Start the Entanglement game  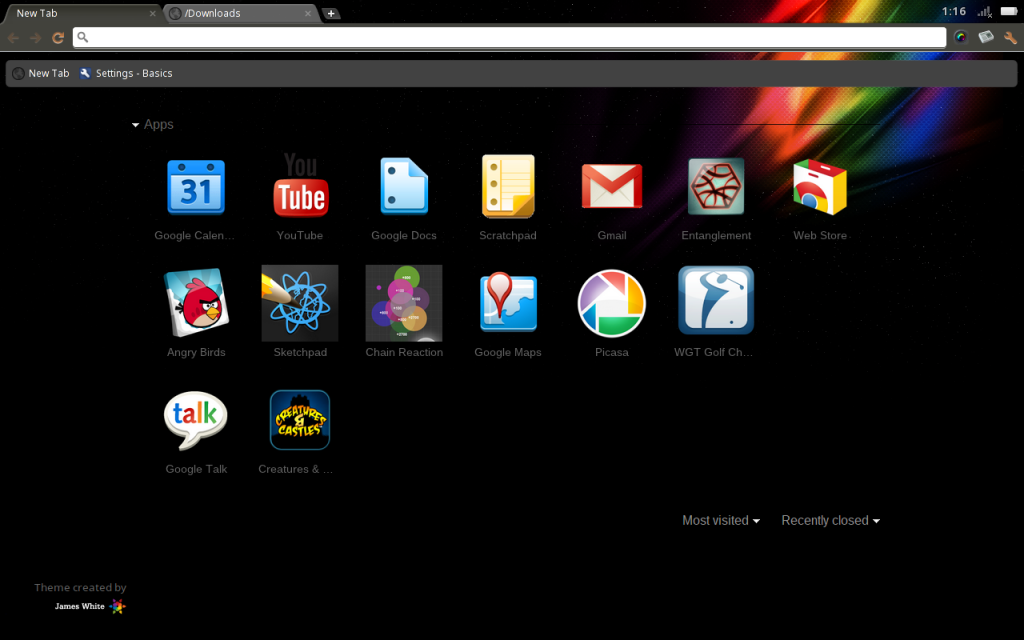[716, 187]
